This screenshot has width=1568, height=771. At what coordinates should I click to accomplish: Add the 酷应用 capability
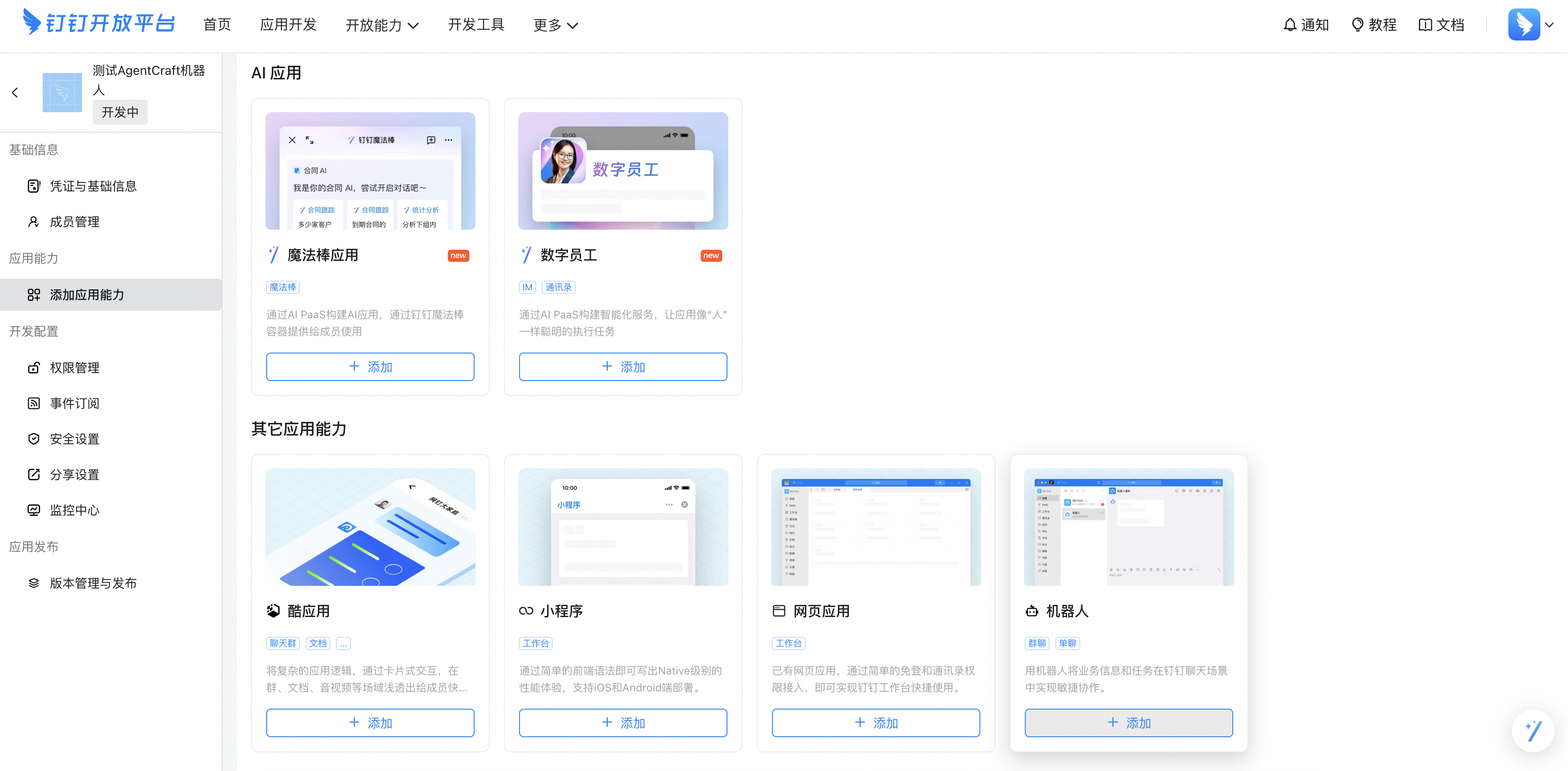(x=370, y=723)
